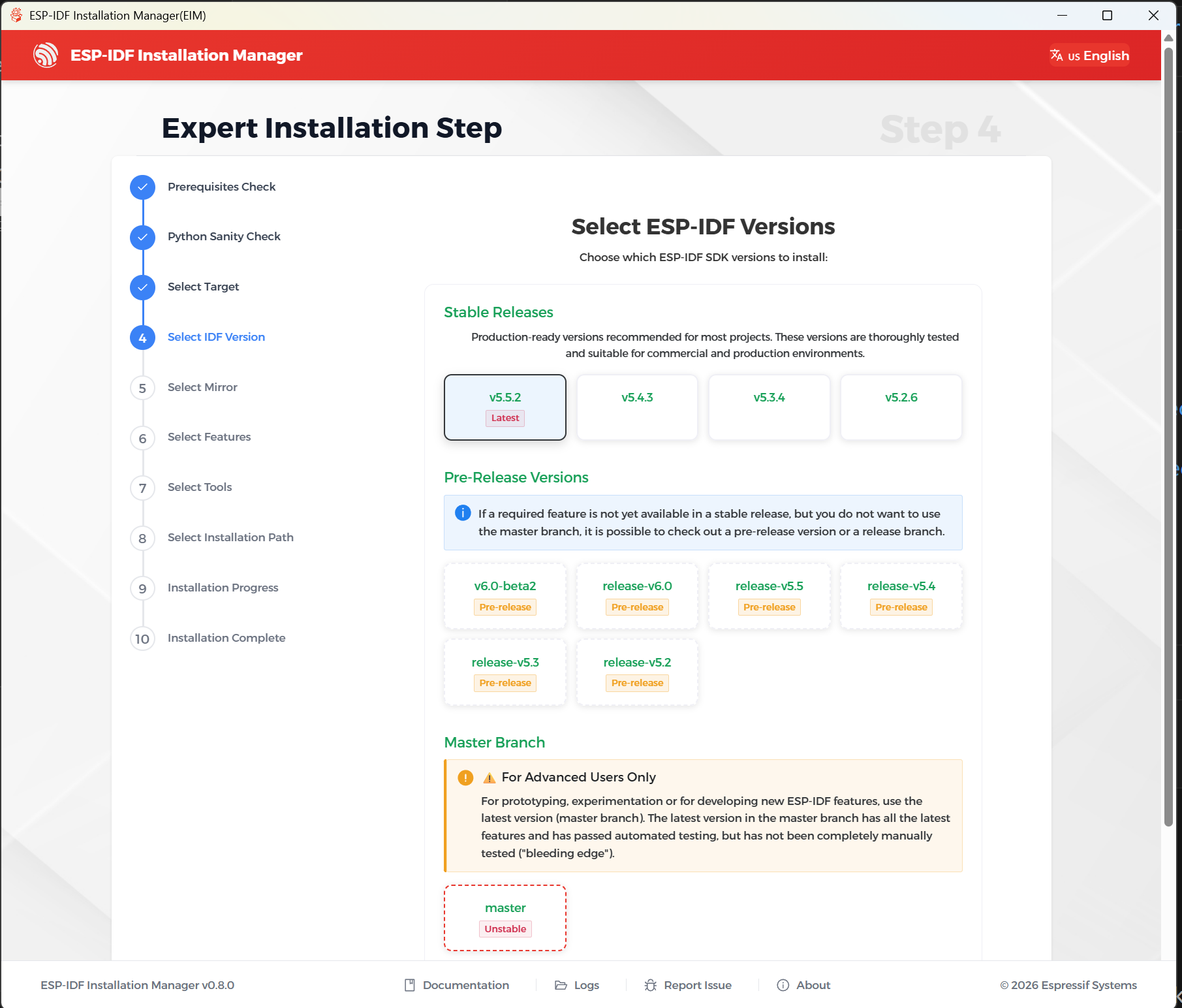Click the step 4 circle for Select IDF Version
This screenshot has height=1008, width=1182.
[x=142, y=338]
